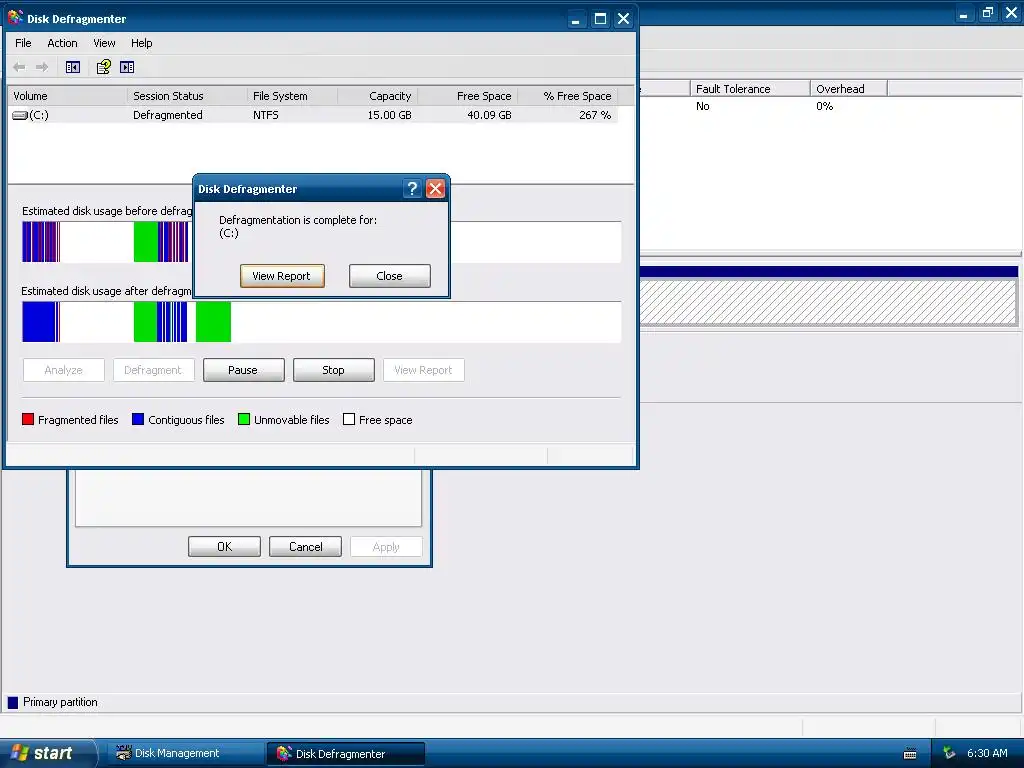The height and width of the screenshot is (768, 1024).
Task: Open the Help toolbar icon
Action: tap(104, 67)
